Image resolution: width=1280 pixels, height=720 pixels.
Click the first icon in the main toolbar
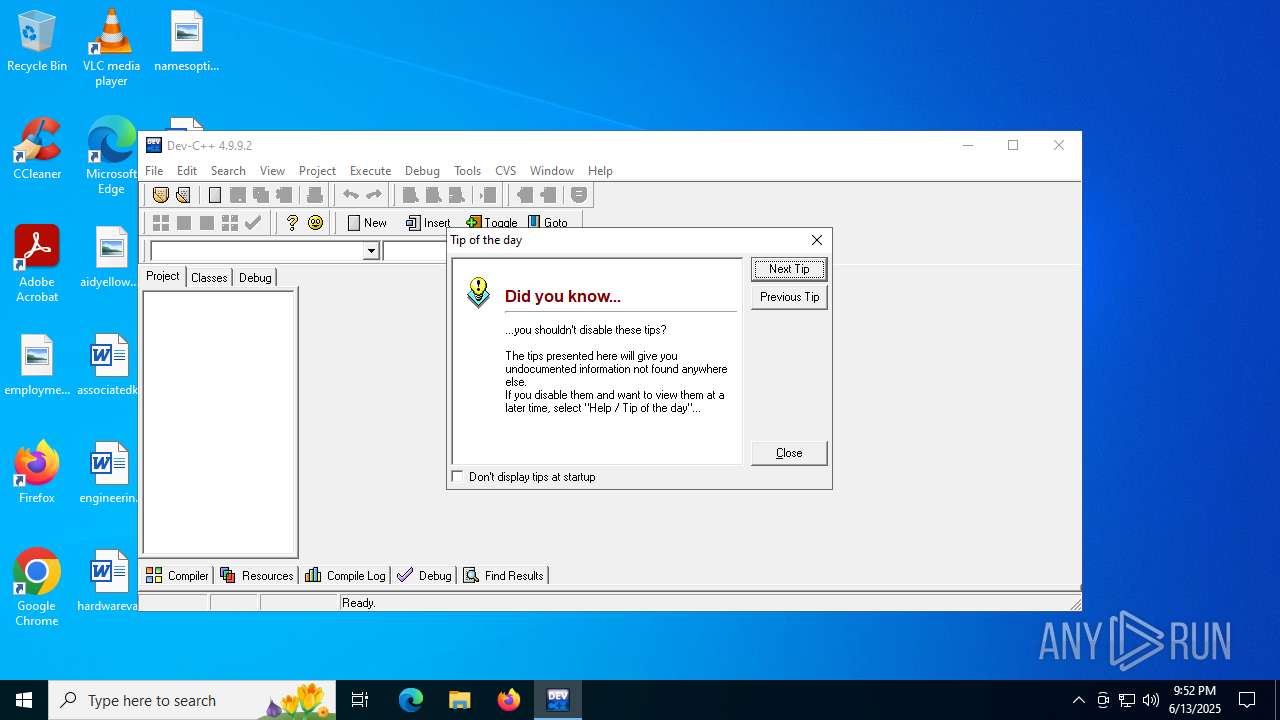pos(160,195)
